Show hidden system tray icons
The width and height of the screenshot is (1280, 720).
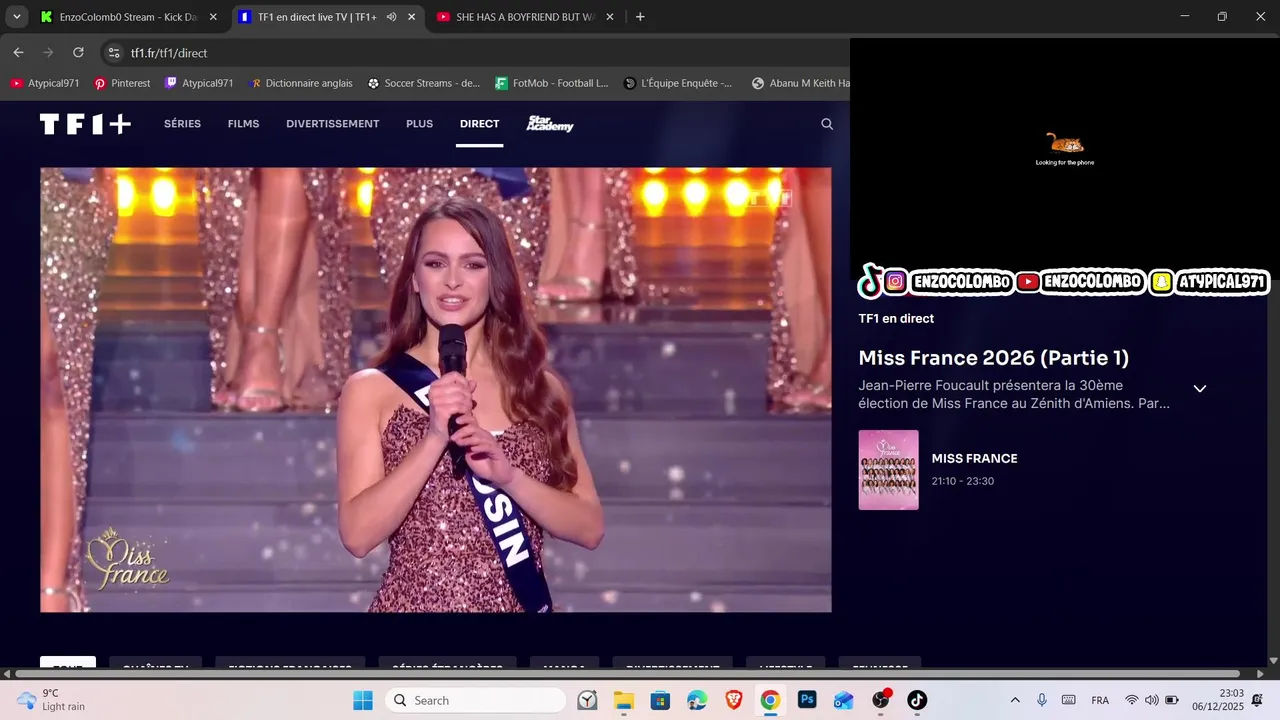pyautogui.click(x=1015, y=700)
